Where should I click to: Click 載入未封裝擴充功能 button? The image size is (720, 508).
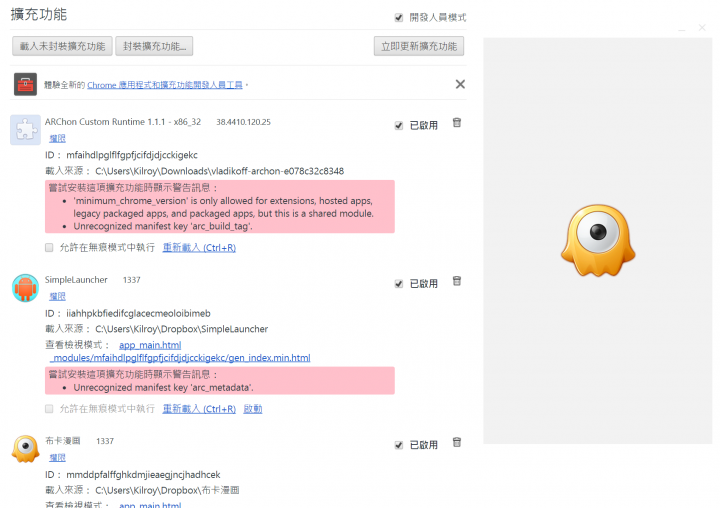click(62, 46)
